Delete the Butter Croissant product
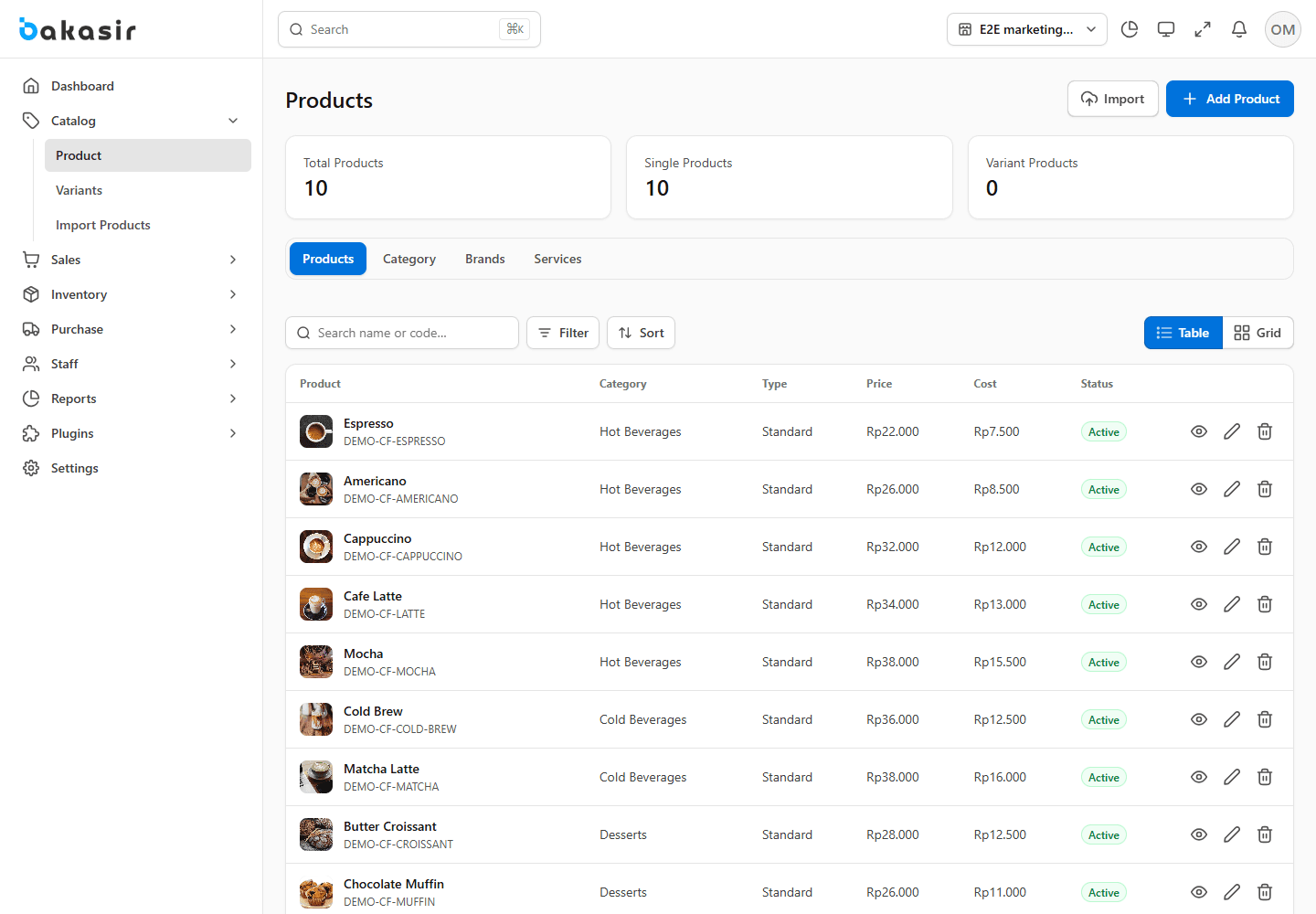This screenshot has width=1316, height=914. pyautogui.click(x=1265, y=834)
